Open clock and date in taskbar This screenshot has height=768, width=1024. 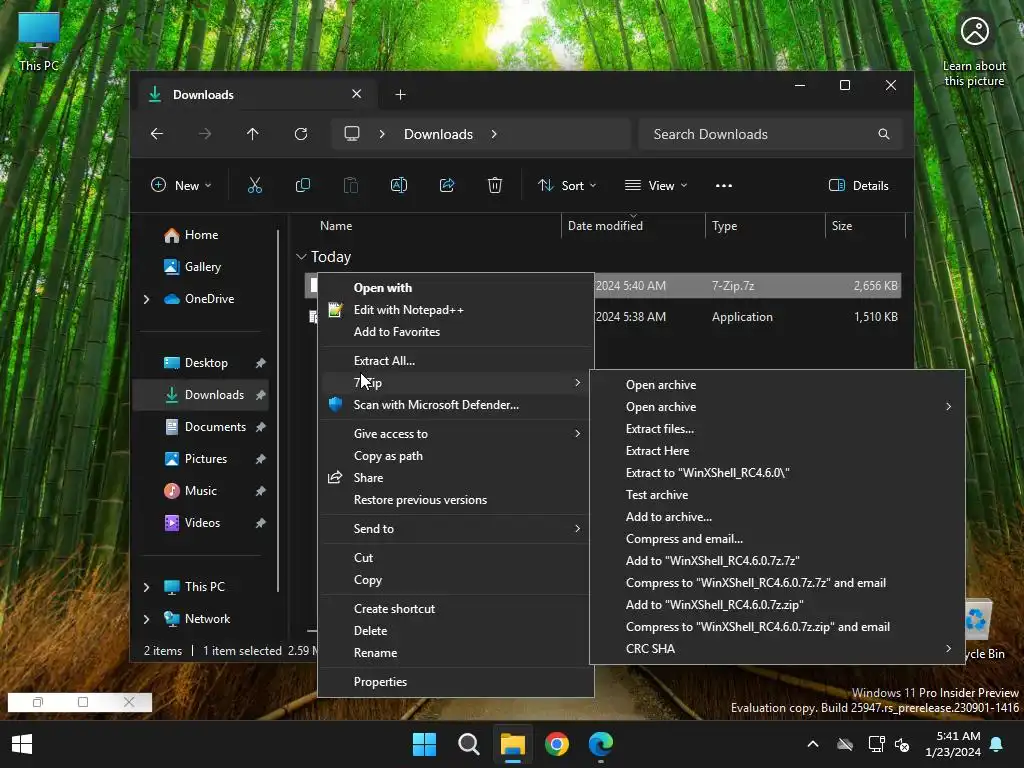tap(953, 744)
